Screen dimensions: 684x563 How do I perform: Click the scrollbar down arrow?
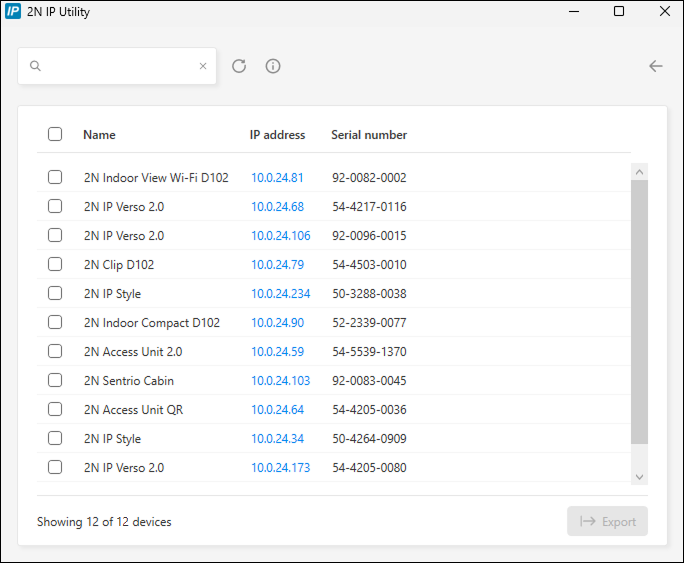point(640,477)
